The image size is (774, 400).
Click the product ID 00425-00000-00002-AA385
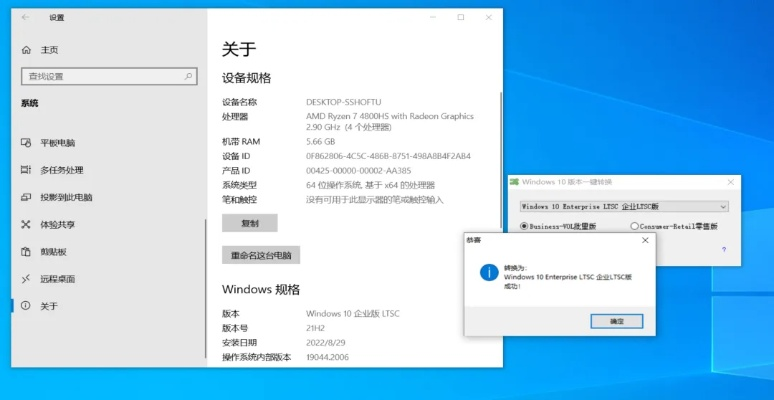[358, 171]
